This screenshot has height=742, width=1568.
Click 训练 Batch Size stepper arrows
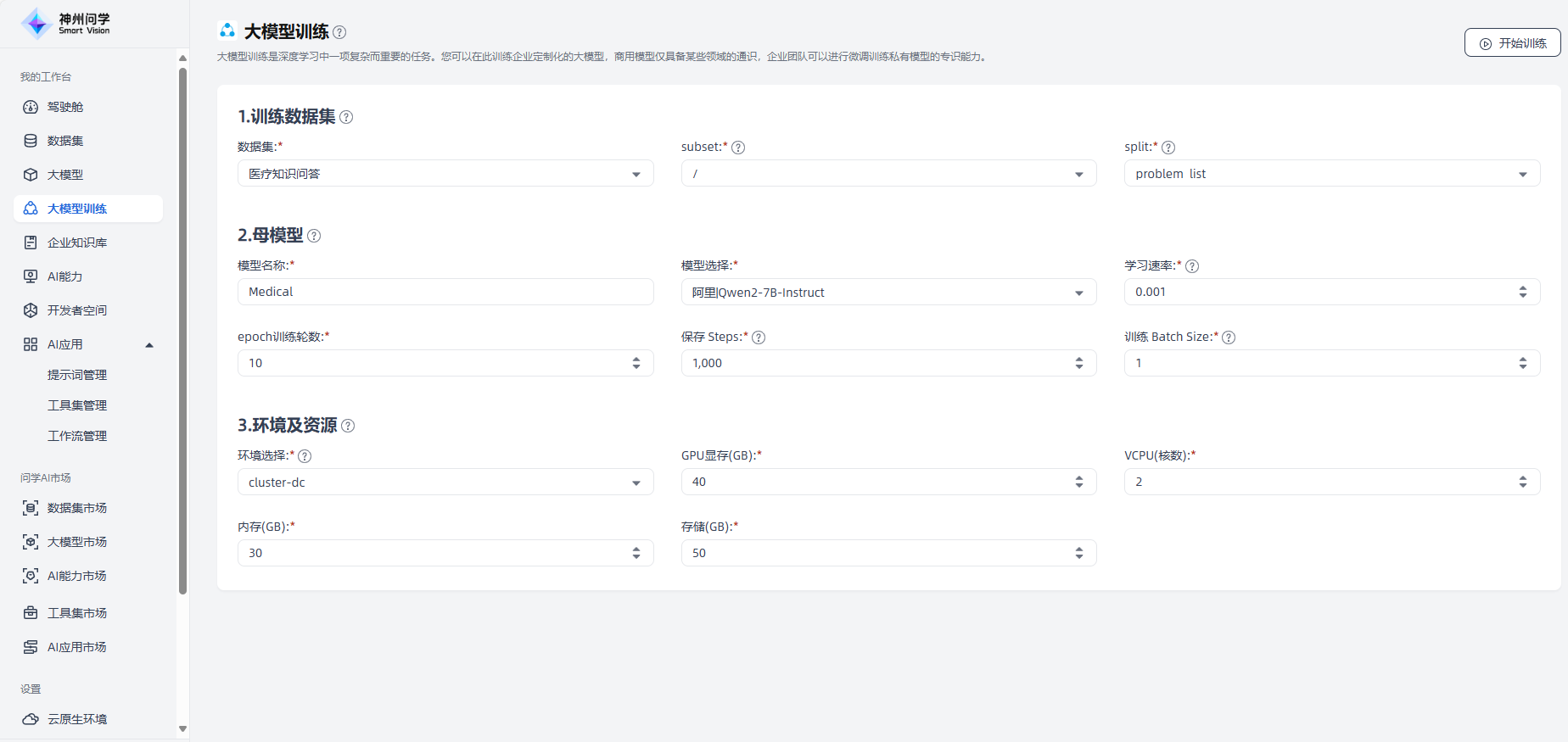(x=1523, y=363)
